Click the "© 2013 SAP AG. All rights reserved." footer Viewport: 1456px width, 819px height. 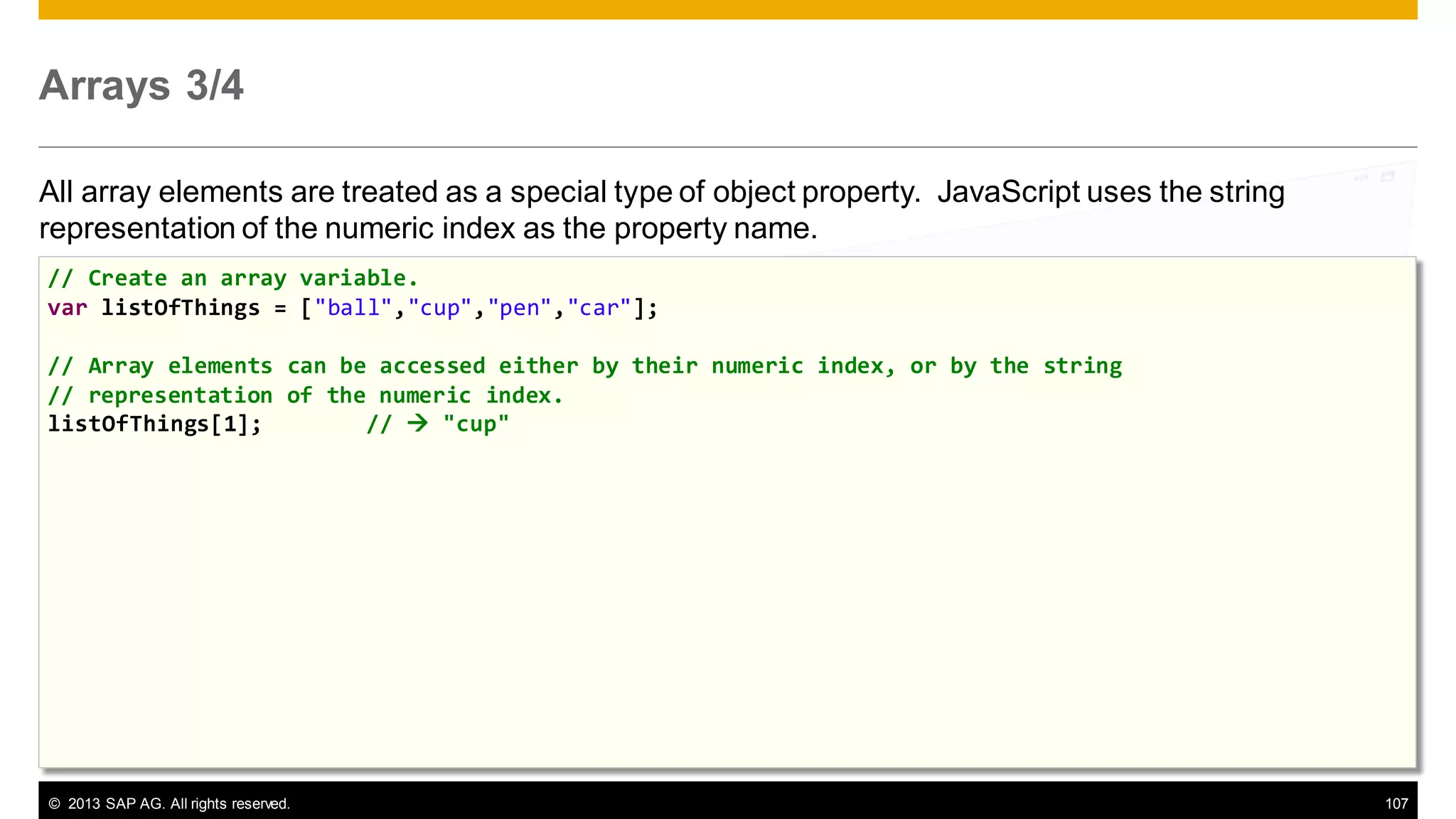tap(169, 803)
